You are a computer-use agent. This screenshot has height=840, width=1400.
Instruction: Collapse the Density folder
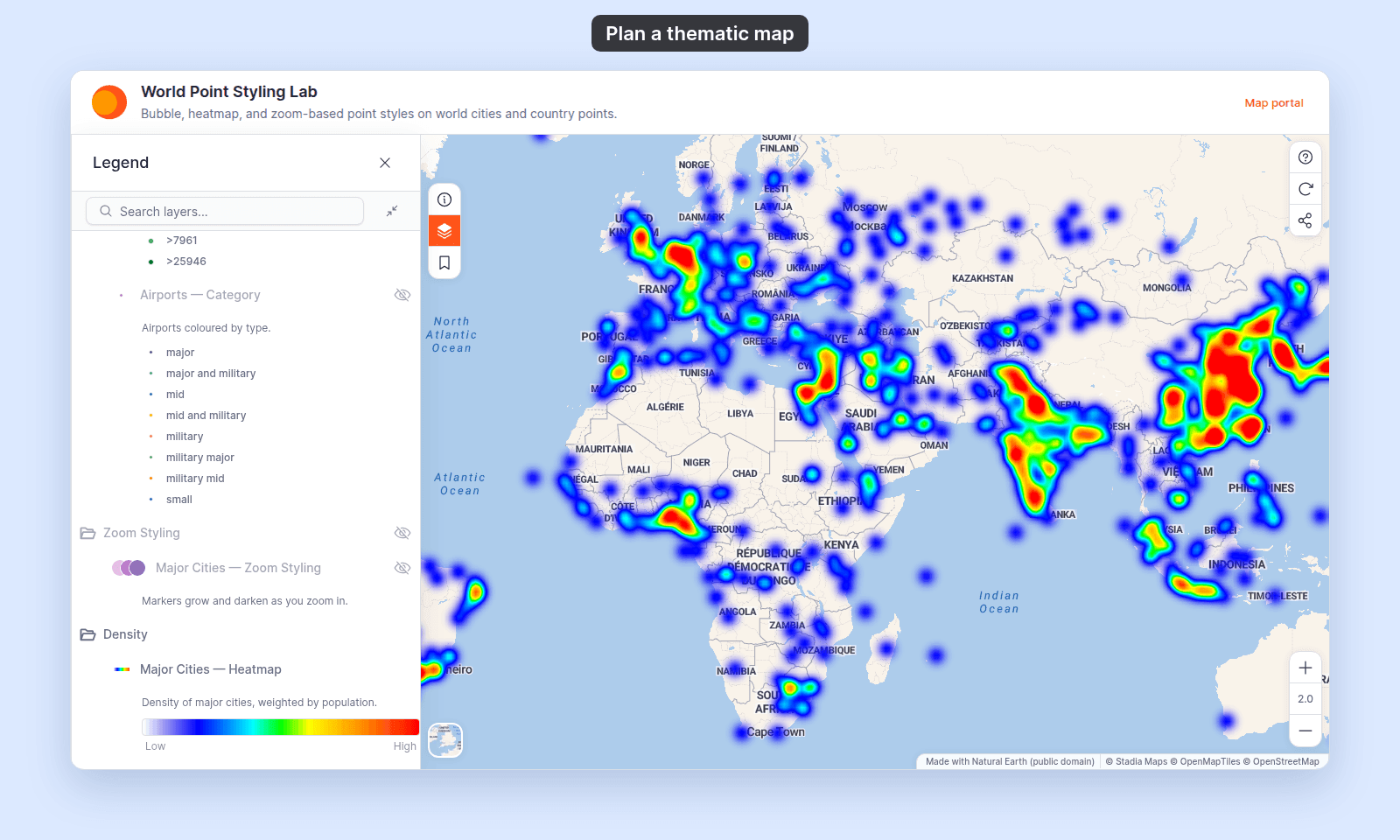[x=87, y=634]
